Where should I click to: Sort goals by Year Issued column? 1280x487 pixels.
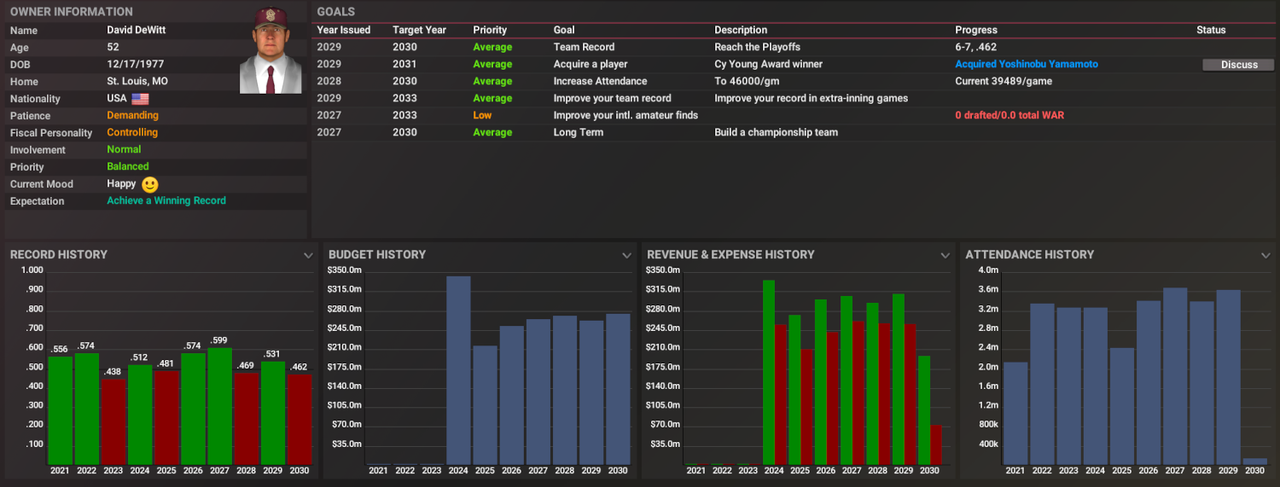pos(344,30)
